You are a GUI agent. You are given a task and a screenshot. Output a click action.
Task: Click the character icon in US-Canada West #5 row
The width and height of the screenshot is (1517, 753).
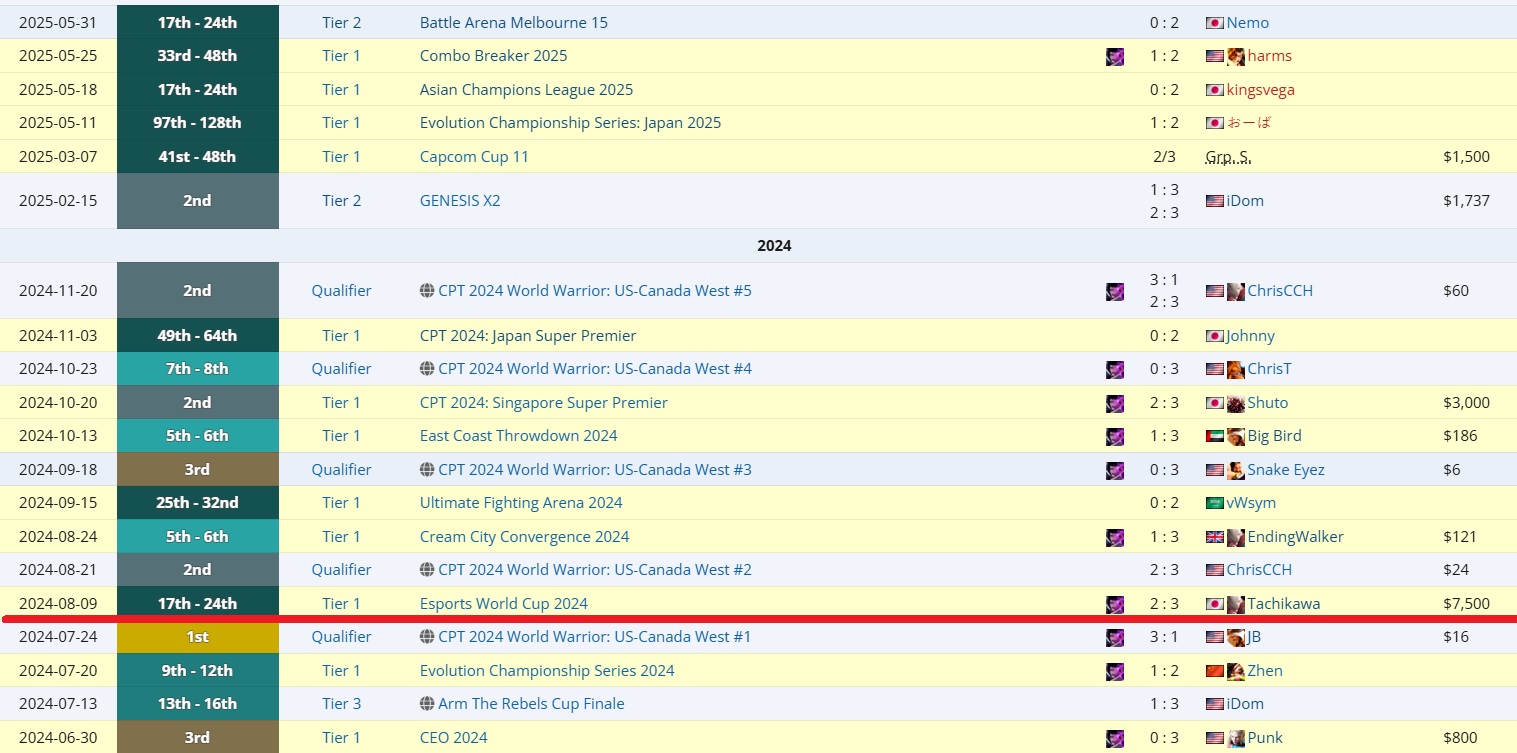pyautogui.click(x=1115, y=292)
